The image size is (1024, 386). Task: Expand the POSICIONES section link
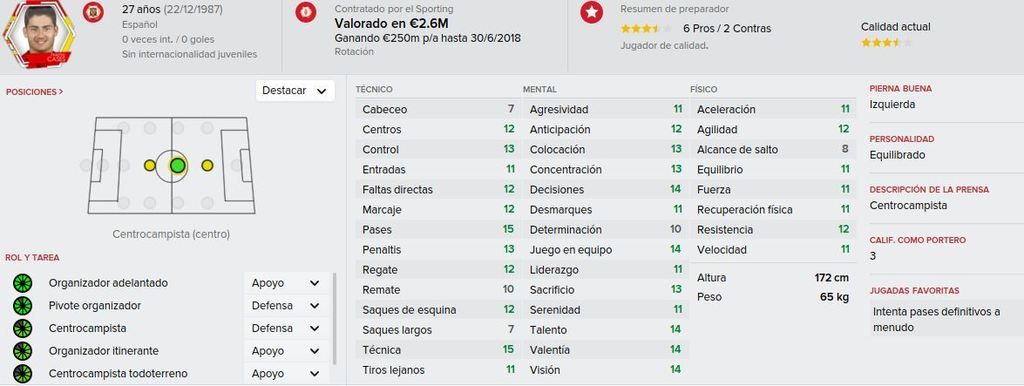point(34,92)
